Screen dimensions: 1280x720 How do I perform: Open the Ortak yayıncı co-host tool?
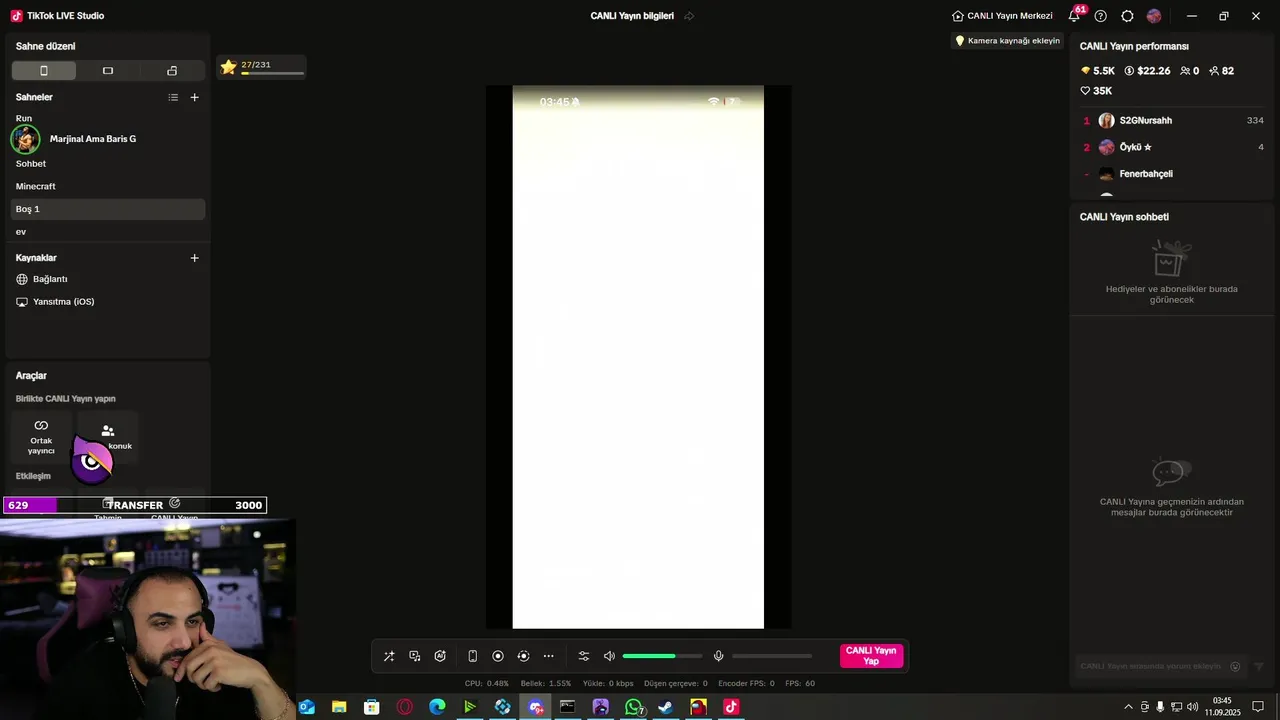(41, 437)
